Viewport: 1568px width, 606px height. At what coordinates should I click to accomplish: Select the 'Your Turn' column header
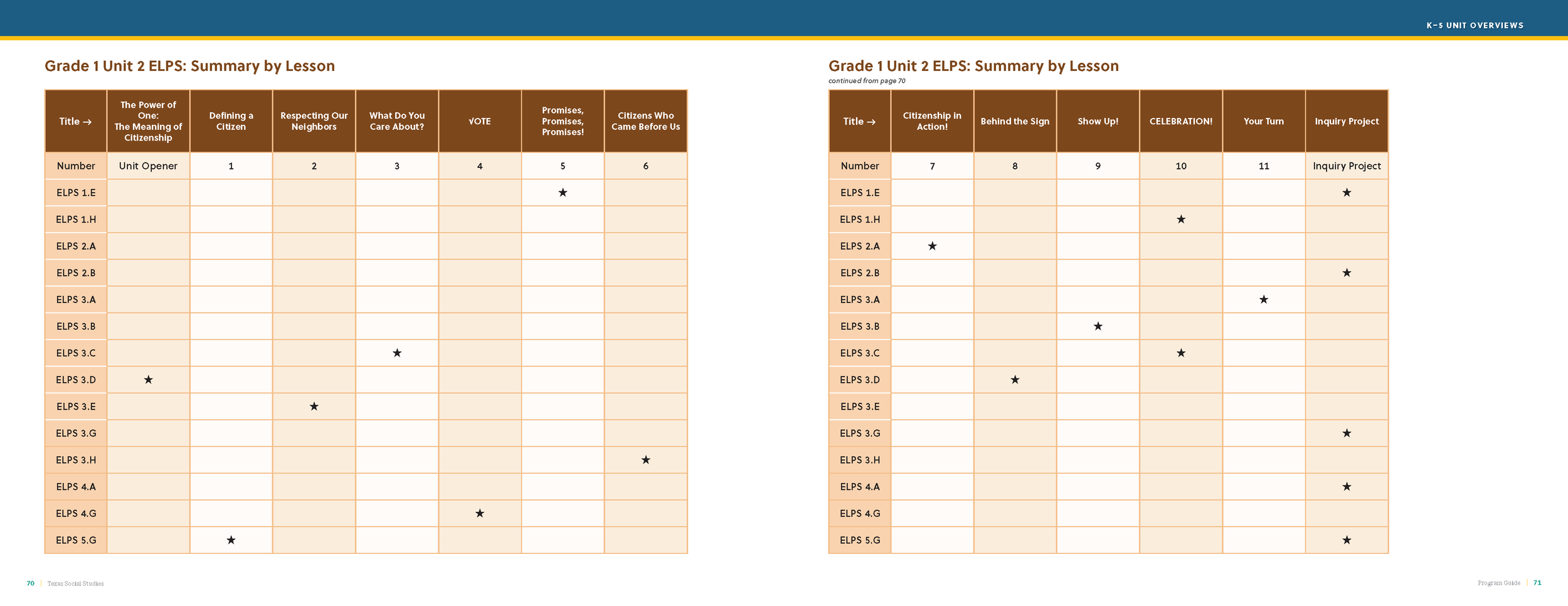coord(1264,121)
